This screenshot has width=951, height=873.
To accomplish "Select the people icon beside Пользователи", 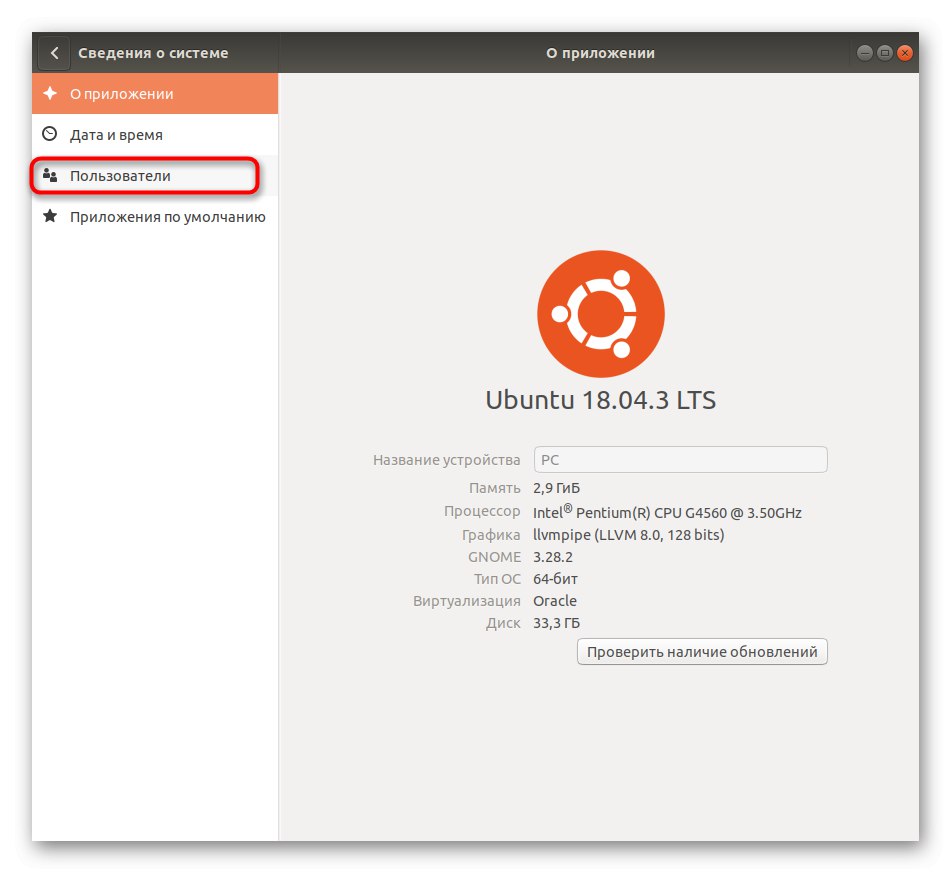I will (x=50, y=175).
